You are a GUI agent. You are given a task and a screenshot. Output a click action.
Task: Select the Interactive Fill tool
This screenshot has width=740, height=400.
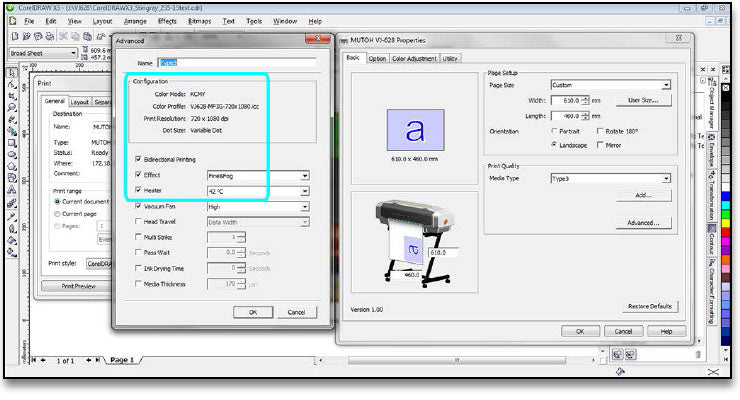tap(12, 253)
